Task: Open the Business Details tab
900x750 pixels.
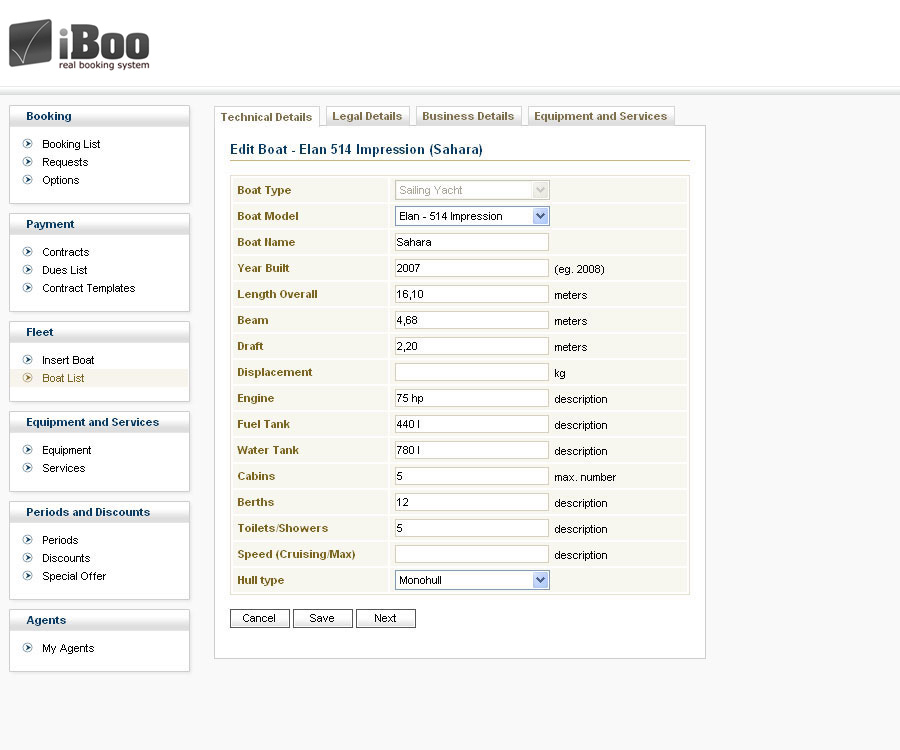Action: pos(468,117)
